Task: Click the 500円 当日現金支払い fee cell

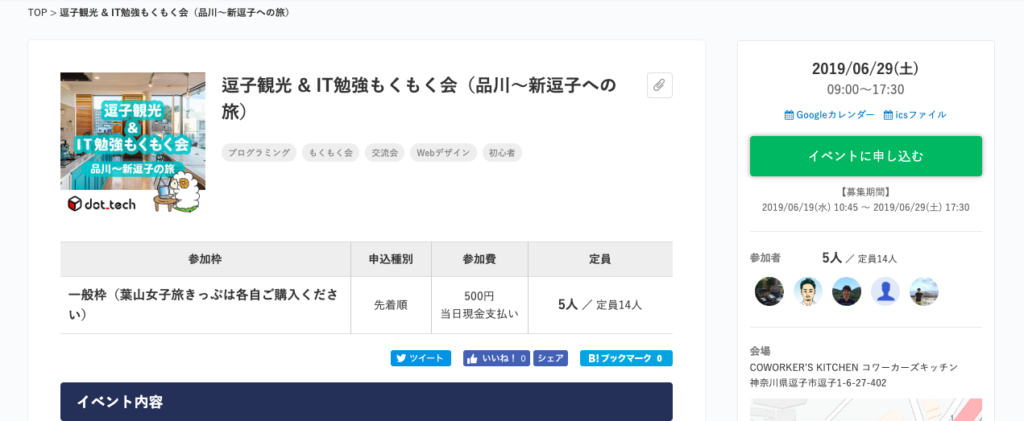Action: [479, 305]
